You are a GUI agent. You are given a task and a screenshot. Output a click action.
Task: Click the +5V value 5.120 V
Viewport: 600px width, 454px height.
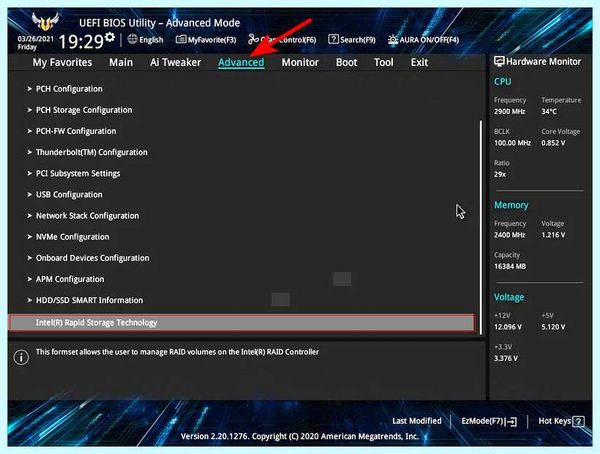pyautogui.click(x=553, y=327)
